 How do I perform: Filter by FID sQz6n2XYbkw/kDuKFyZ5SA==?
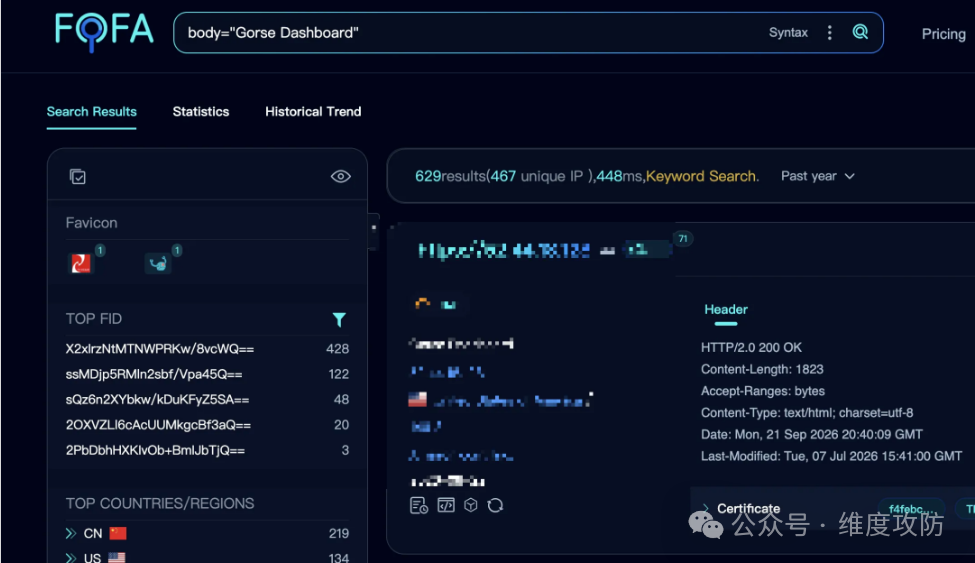(x=157, y=399)
